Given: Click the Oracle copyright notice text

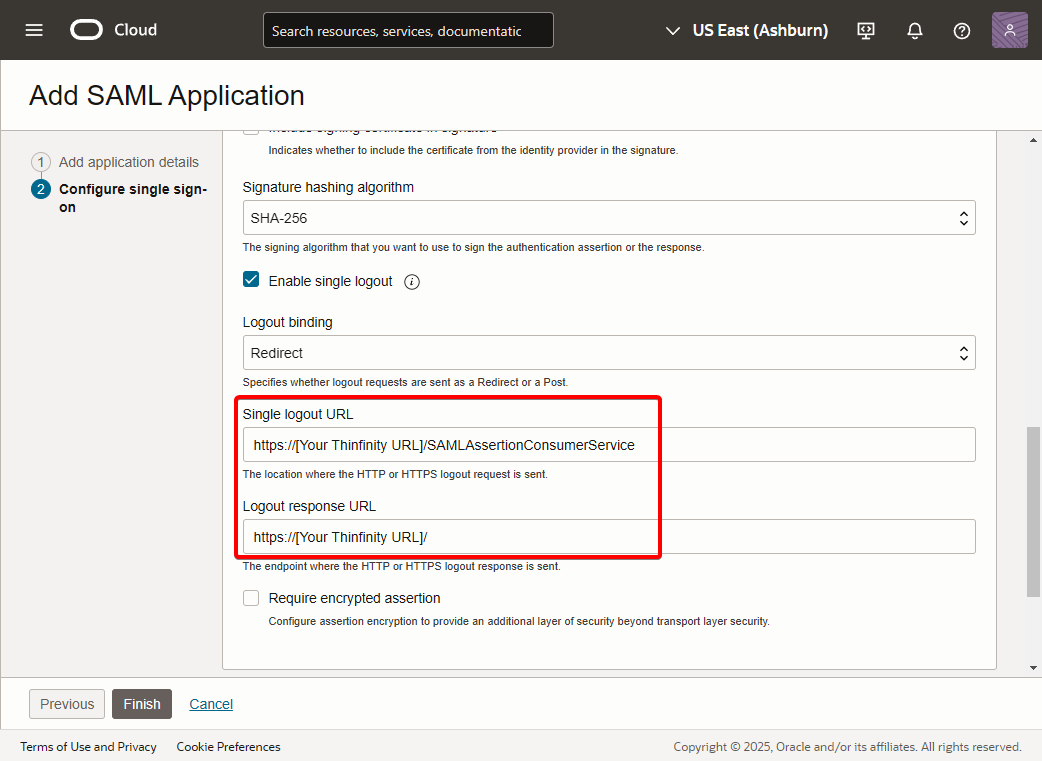Looking at the screenshot, I should click(847, 746).
